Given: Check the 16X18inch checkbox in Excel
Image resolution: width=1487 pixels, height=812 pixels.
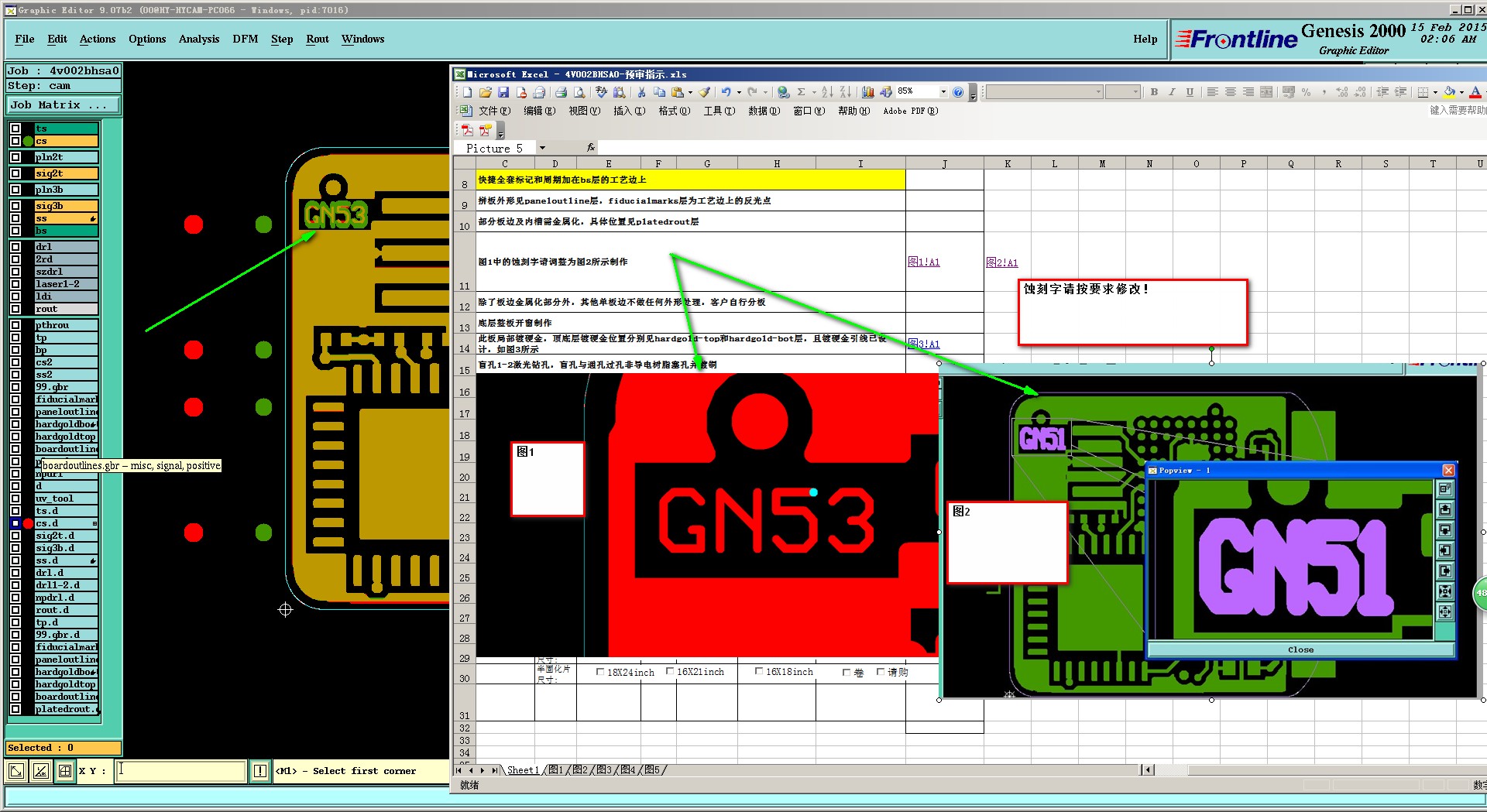Looking at the screenshot, I should [759, 671].
